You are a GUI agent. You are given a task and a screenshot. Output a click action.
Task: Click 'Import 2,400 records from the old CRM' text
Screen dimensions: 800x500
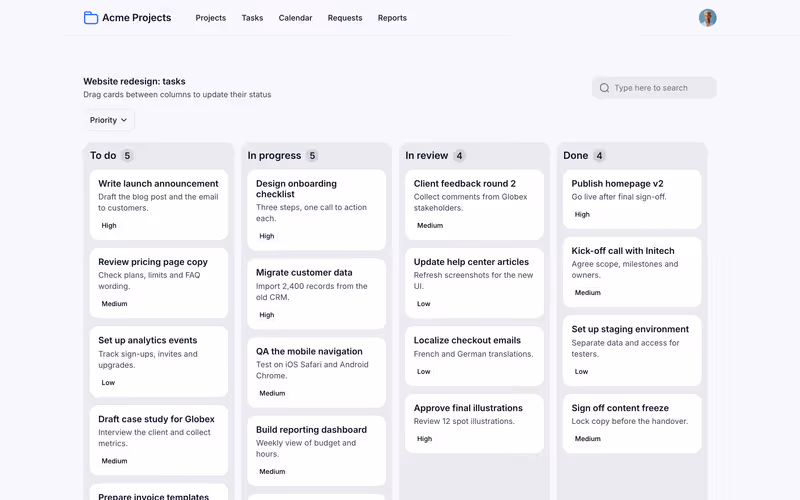(312, 292)
